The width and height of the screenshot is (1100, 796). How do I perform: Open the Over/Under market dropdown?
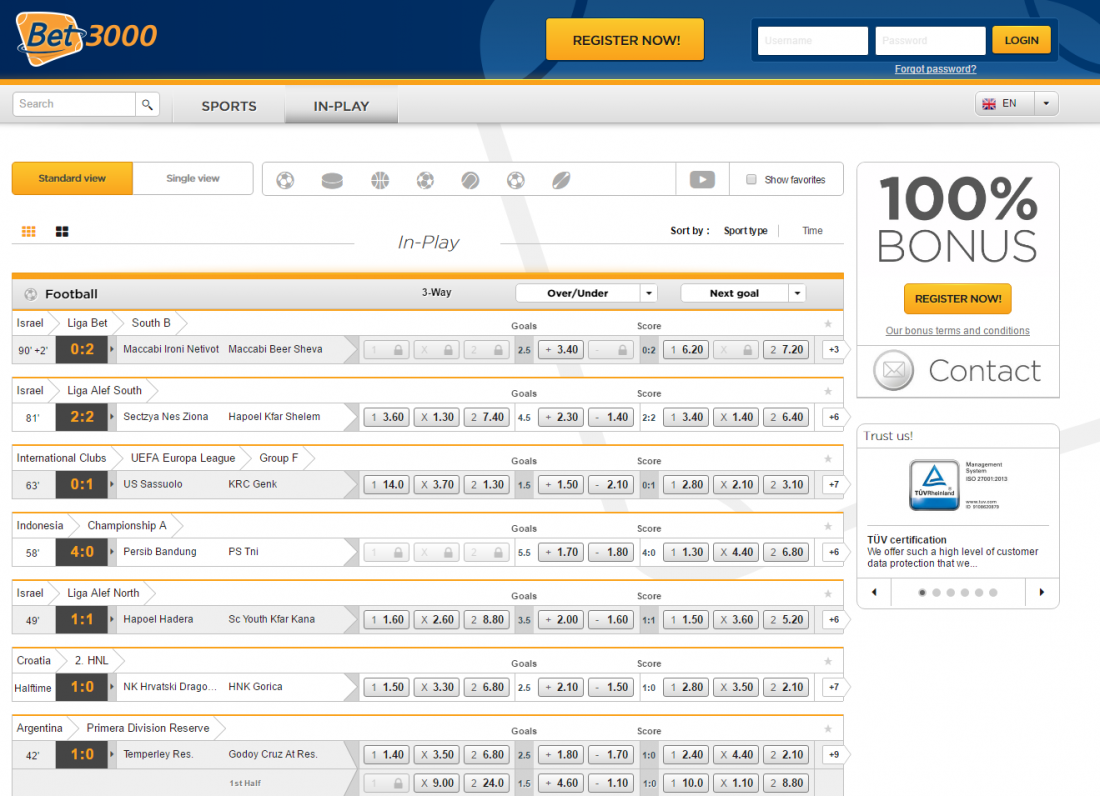[586, 293]
